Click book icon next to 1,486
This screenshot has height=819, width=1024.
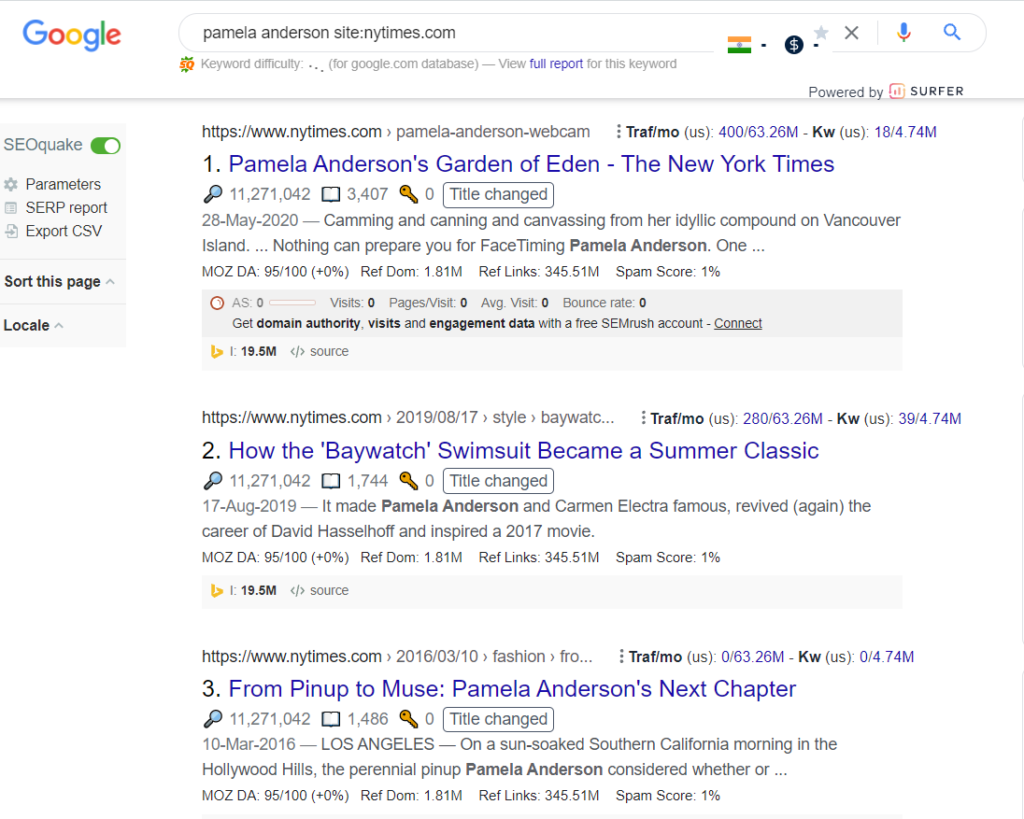pos(331,720)
